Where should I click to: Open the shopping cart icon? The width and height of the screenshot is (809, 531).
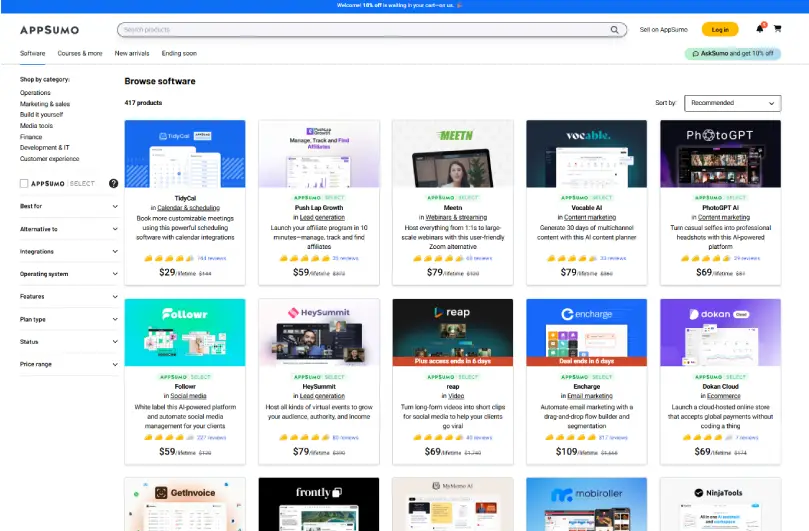778,29
